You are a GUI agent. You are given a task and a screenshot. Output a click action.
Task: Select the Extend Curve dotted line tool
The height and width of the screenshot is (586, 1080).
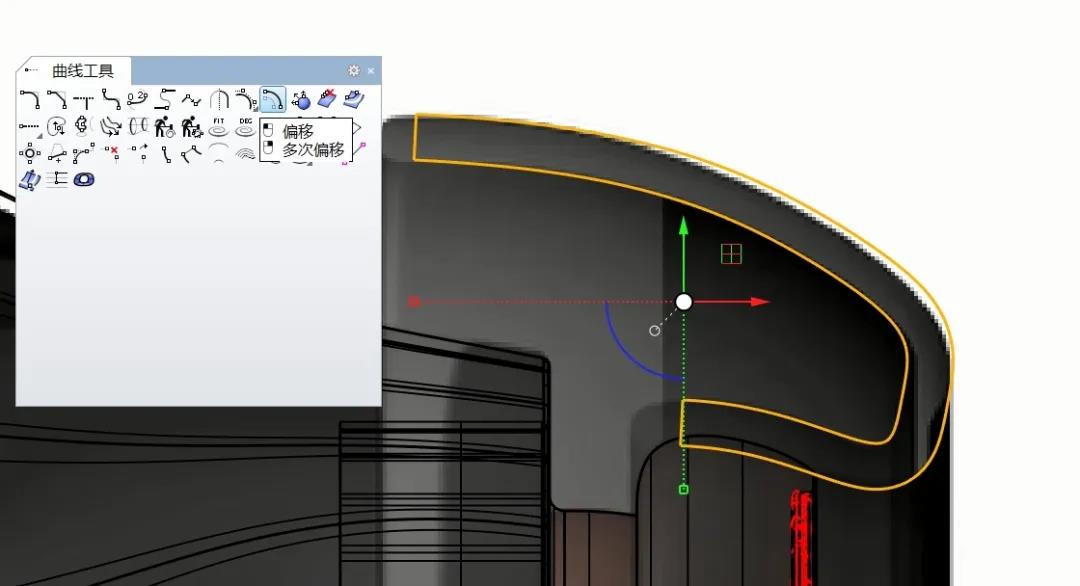click(30, 127)
